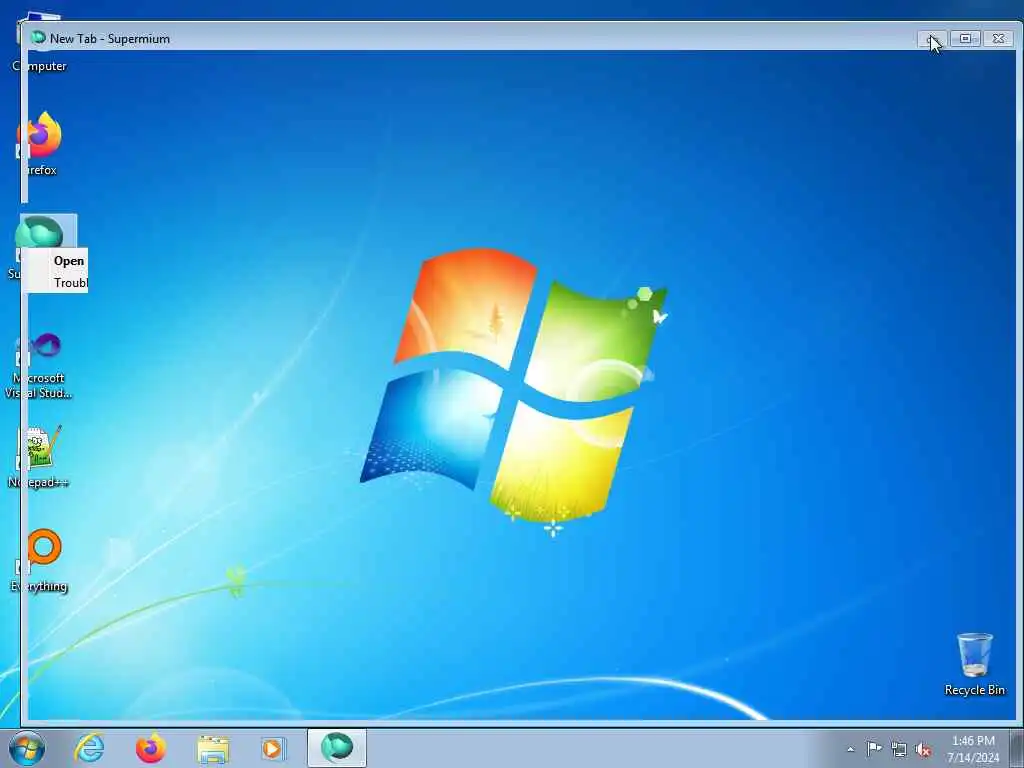
Task: Select the Recycle Bin icon
Action: (974, 664)
